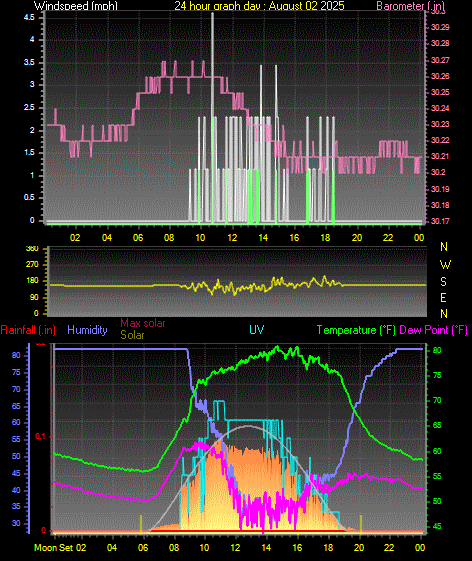Select the olive "Solar" legend label
This screenshot has height=561, width=472.
coord(132,335)
